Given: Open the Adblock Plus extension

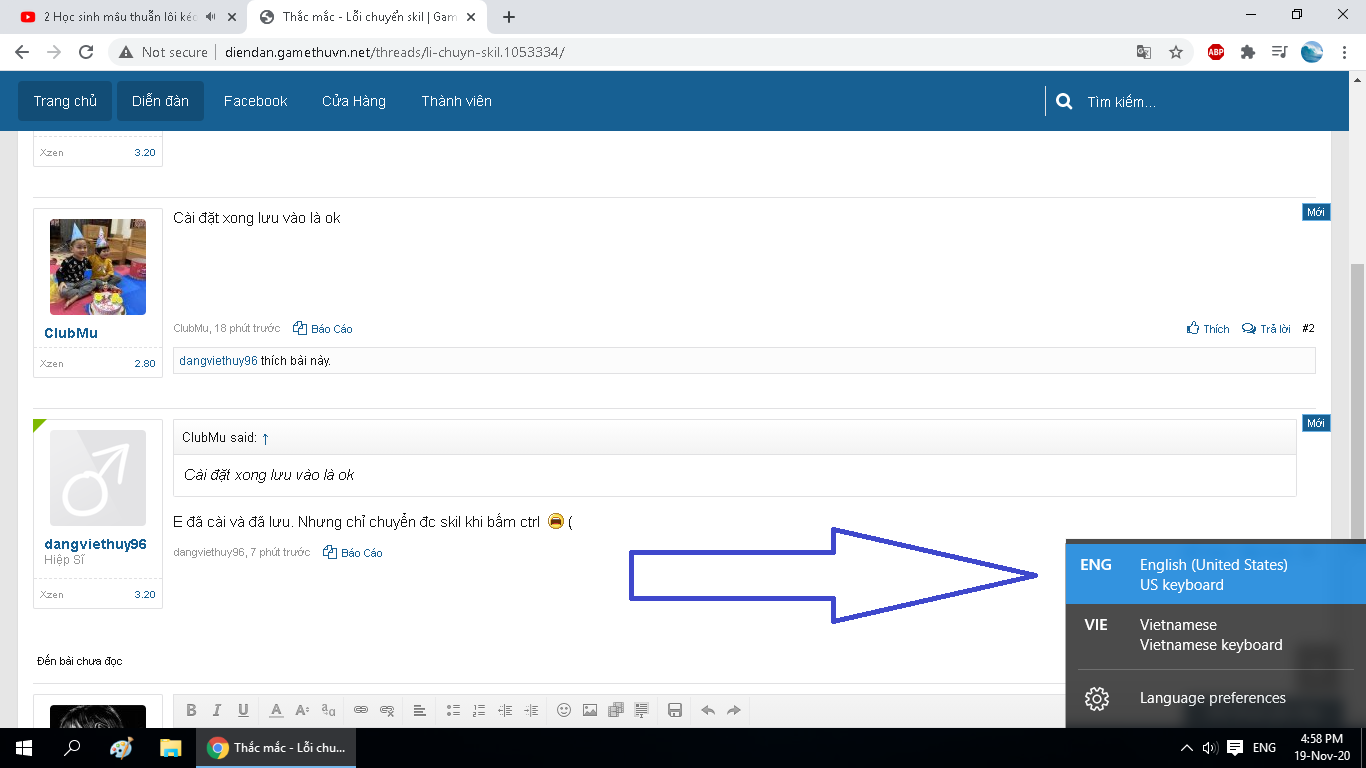Looking at the screenshot, I should [1216, 52].
